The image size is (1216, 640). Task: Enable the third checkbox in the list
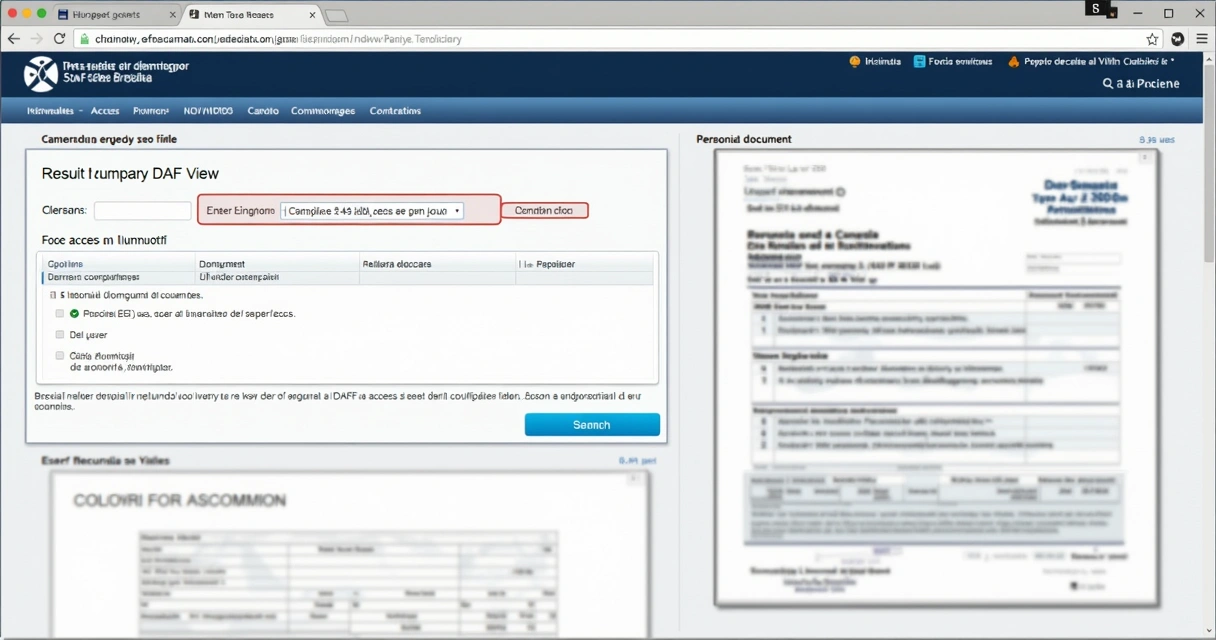coord(60,356)
